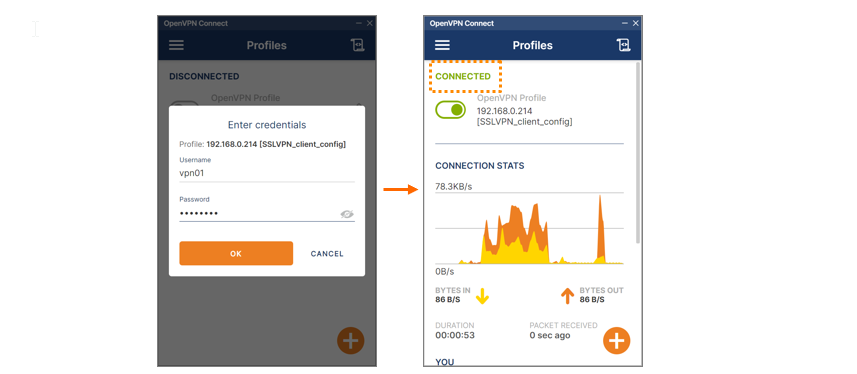Click orange Bytes Out up arrow
This screenshot has height=374, width=857.
pyautogui.click(x=567, y=296)
